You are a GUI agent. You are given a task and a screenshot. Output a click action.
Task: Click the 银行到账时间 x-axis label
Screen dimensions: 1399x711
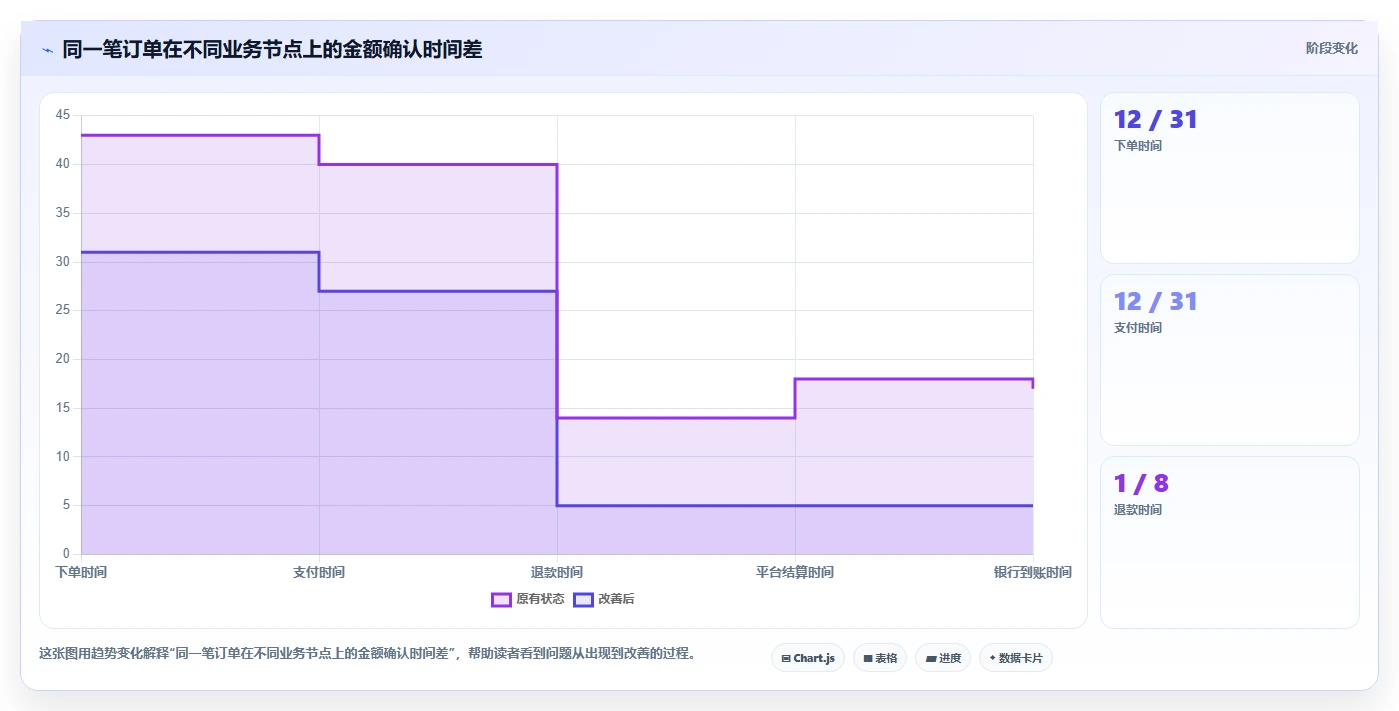coord(1032,572)
